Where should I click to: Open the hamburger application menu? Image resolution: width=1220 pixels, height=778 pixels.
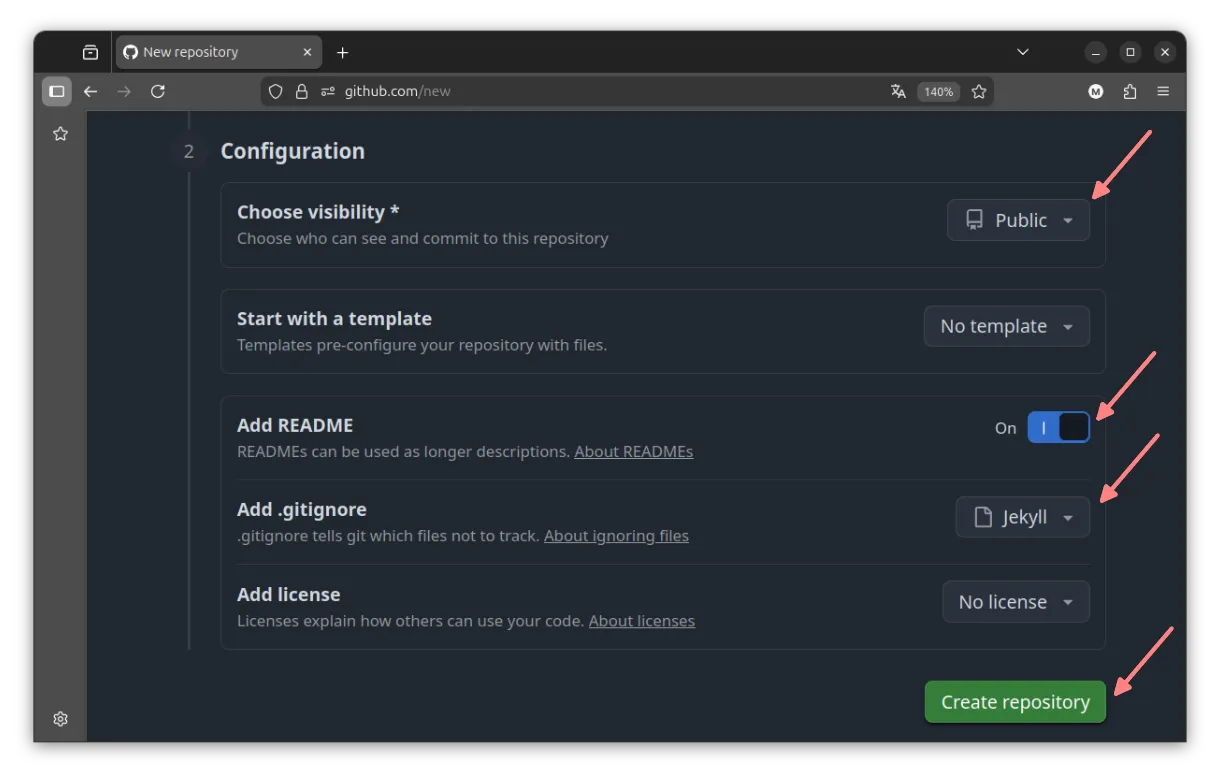[1163, 91]
